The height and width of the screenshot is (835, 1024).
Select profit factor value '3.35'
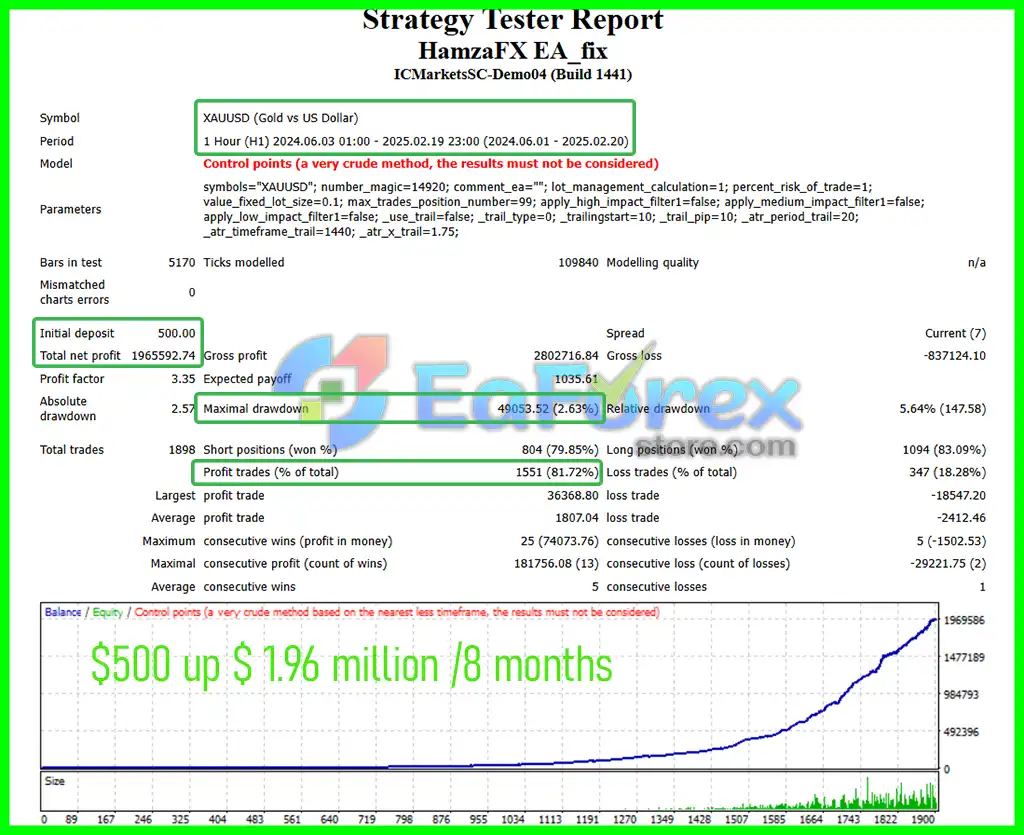(x=184, y=379)
